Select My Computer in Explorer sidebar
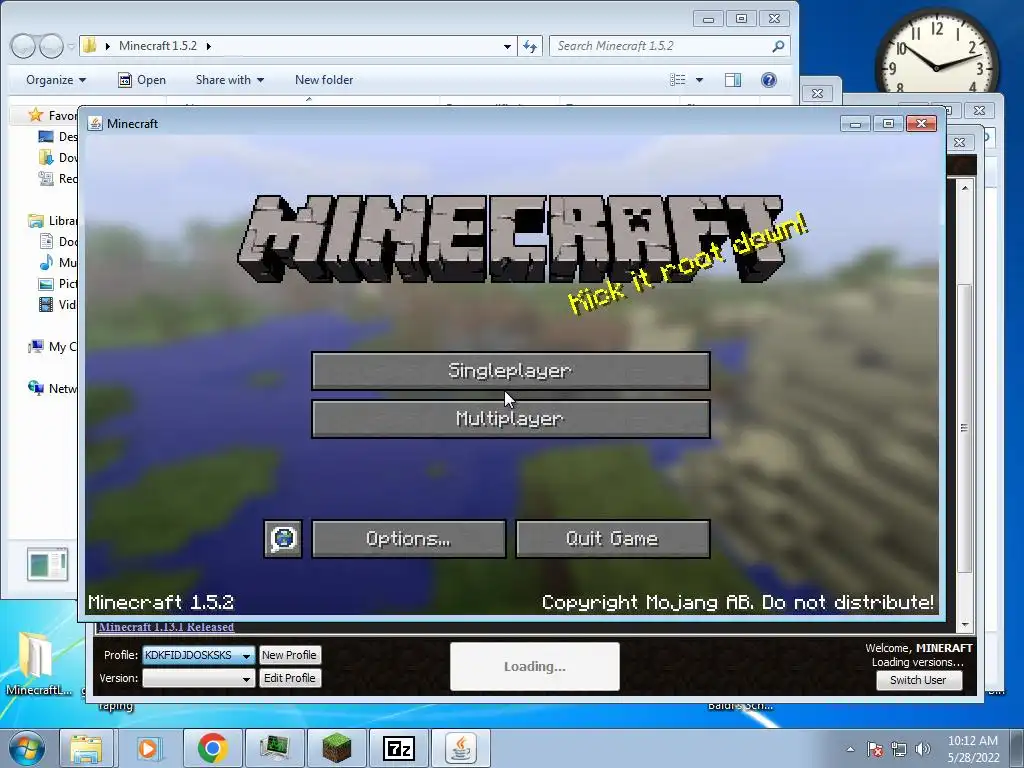1024x768 pixels. [x=52, y=347]
